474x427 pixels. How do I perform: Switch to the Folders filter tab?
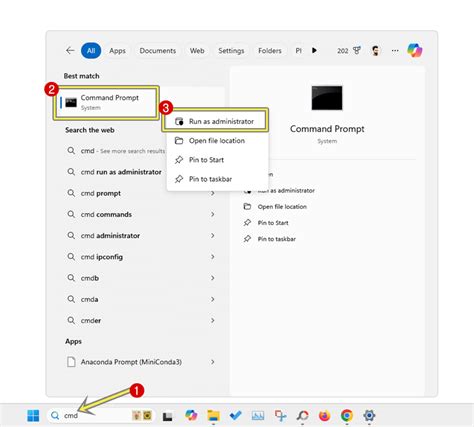(x=270, y=51)
